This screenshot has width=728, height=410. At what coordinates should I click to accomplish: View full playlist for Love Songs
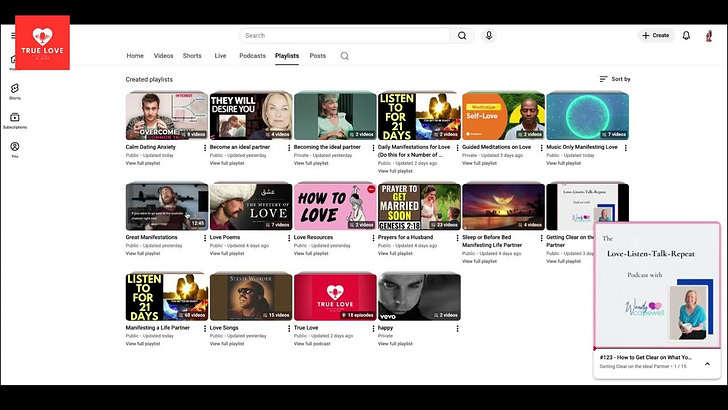click(x=227, y=344)
